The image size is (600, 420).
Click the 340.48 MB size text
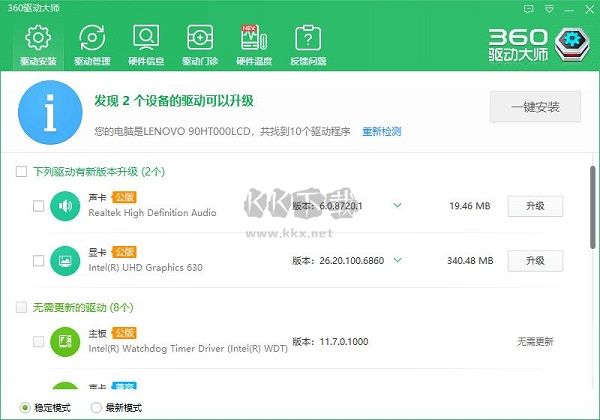click(x=470, y=261)
